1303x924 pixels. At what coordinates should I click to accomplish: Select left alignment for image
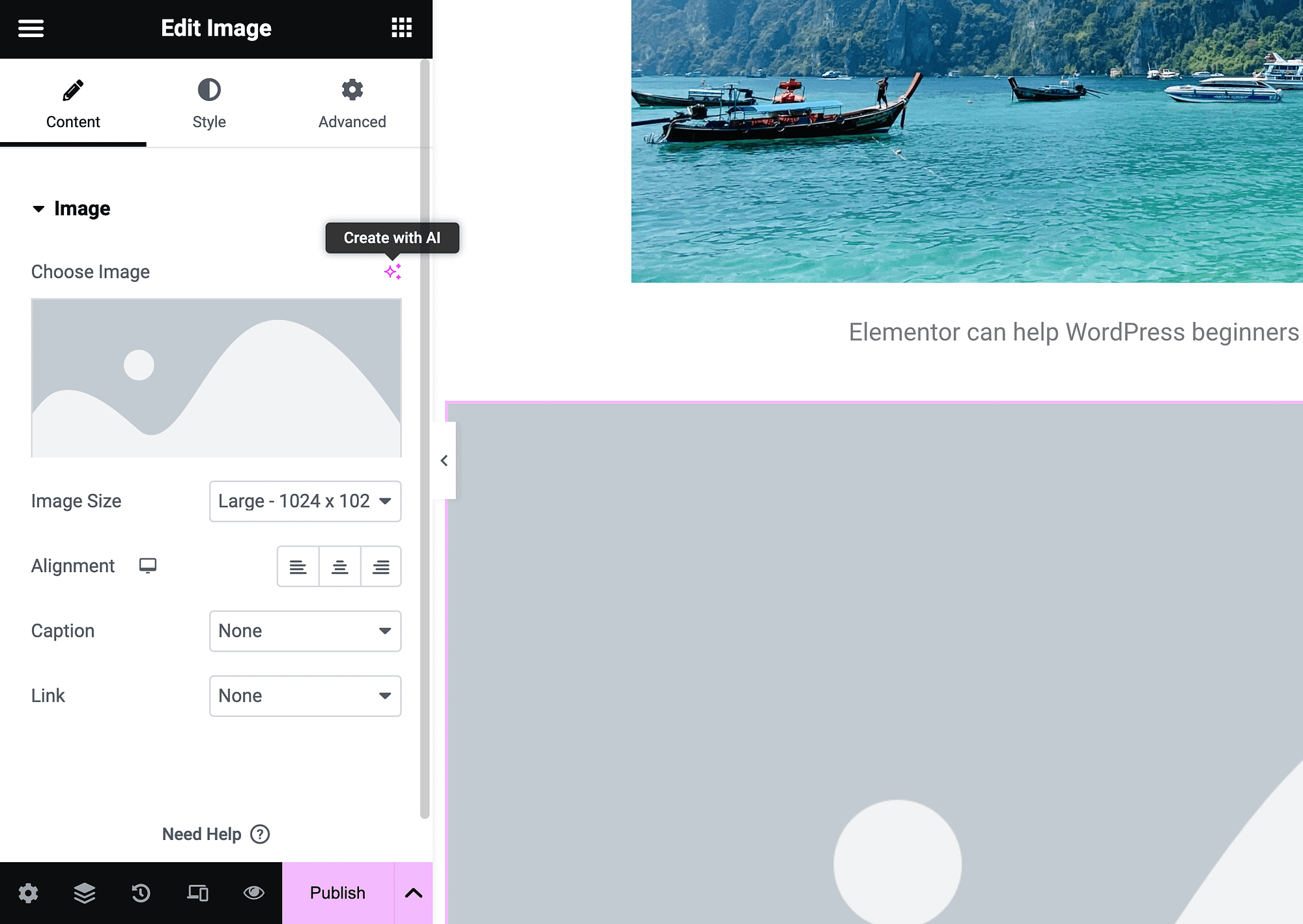[x=297, y=565]
